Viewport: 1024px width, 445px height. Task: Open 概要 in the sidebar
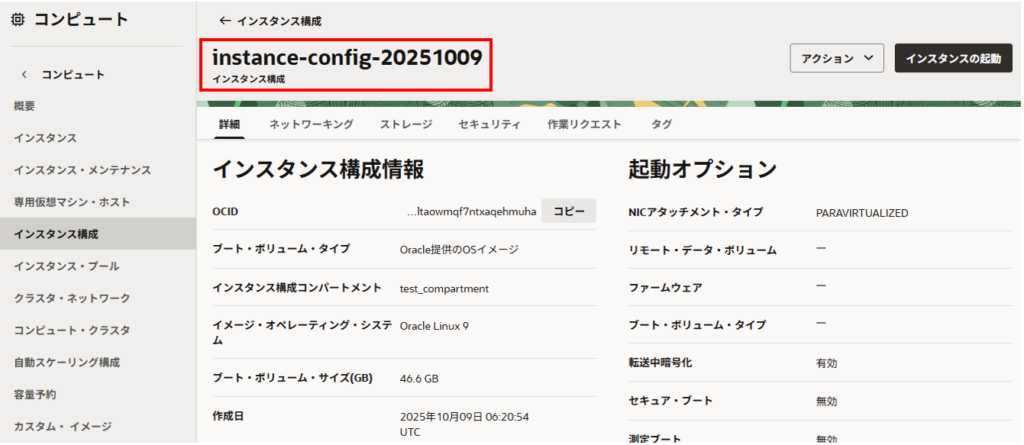(x=25, y=106)
